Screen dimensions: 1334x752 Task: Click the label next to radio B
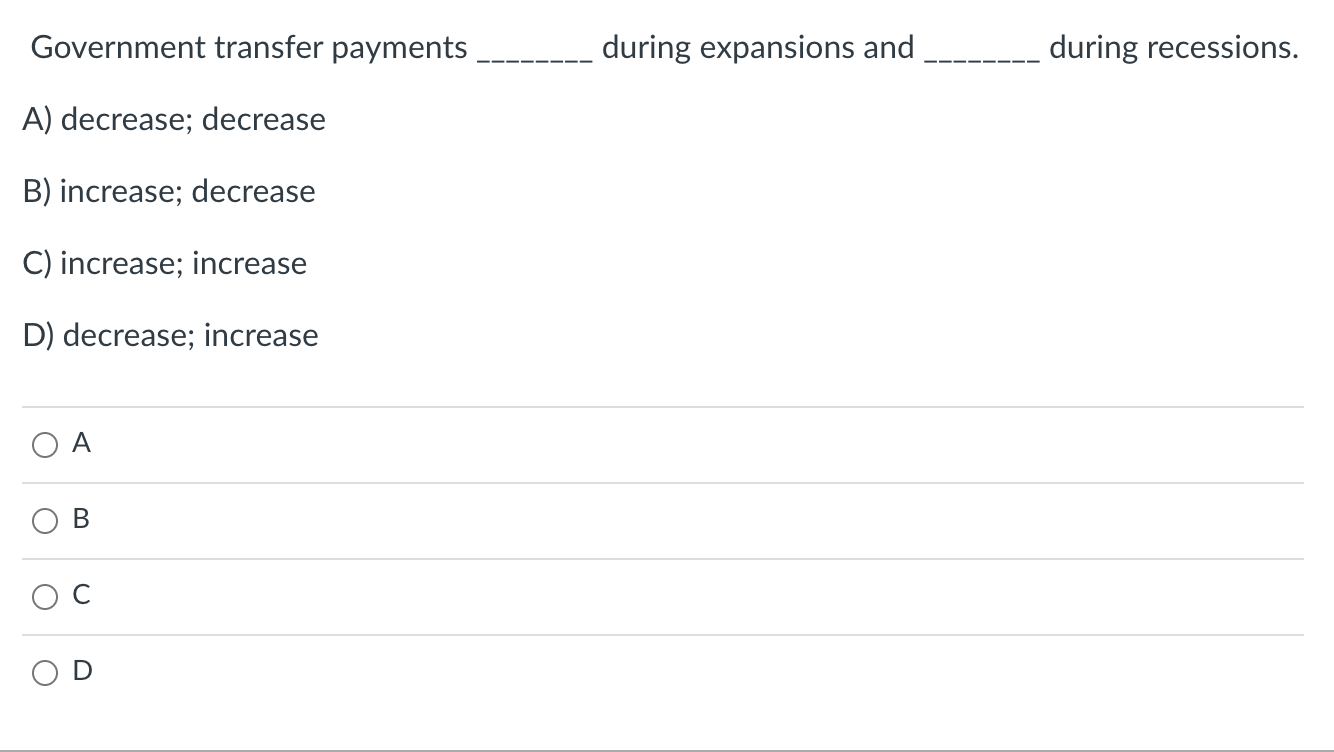(80, 520)
